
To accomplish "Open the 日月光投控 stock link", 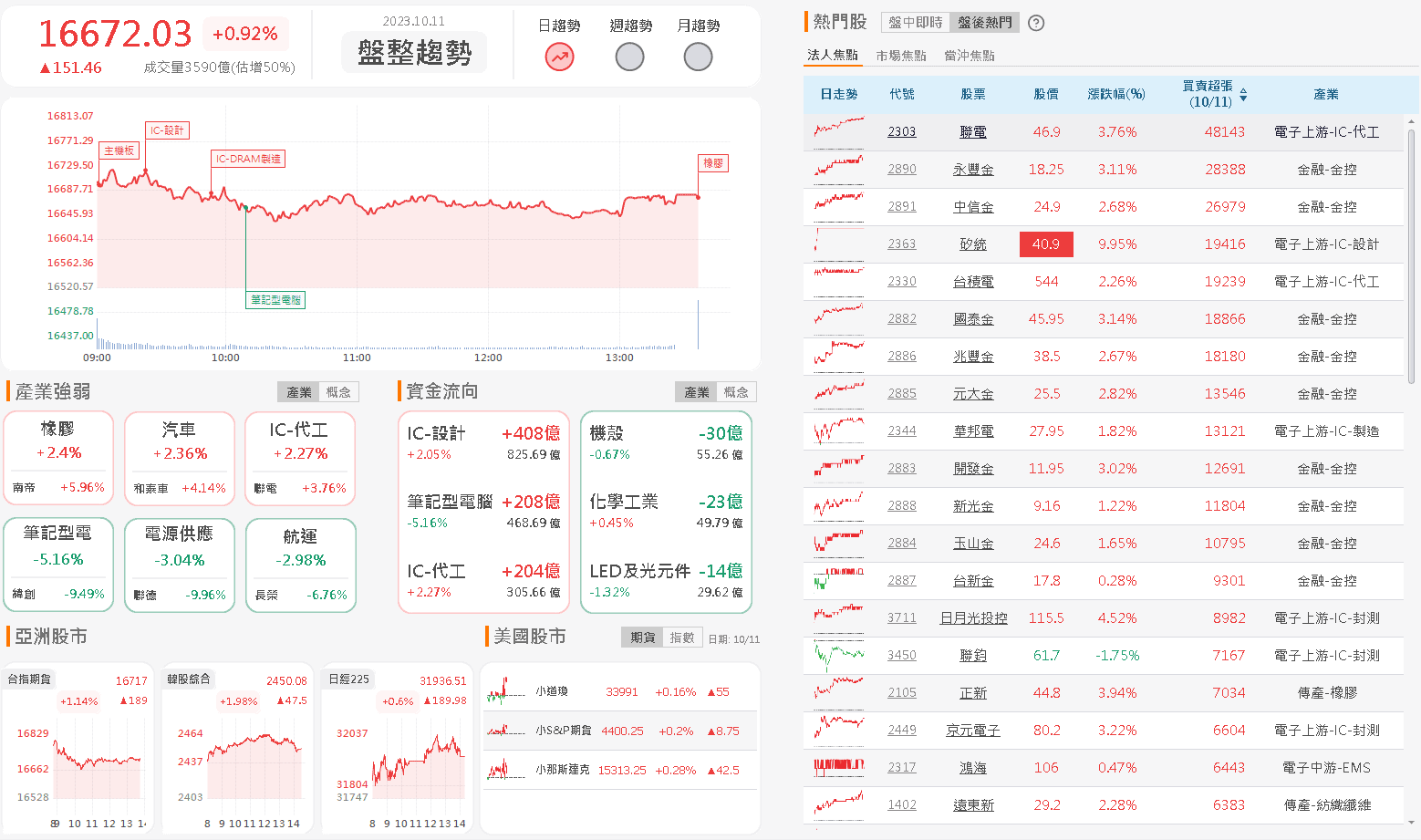I will pos(973,618).
